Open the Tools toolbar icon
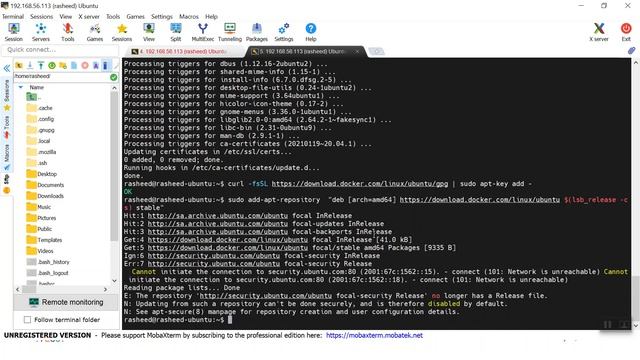Screen dimensions: 640x360 pos(68,32)
